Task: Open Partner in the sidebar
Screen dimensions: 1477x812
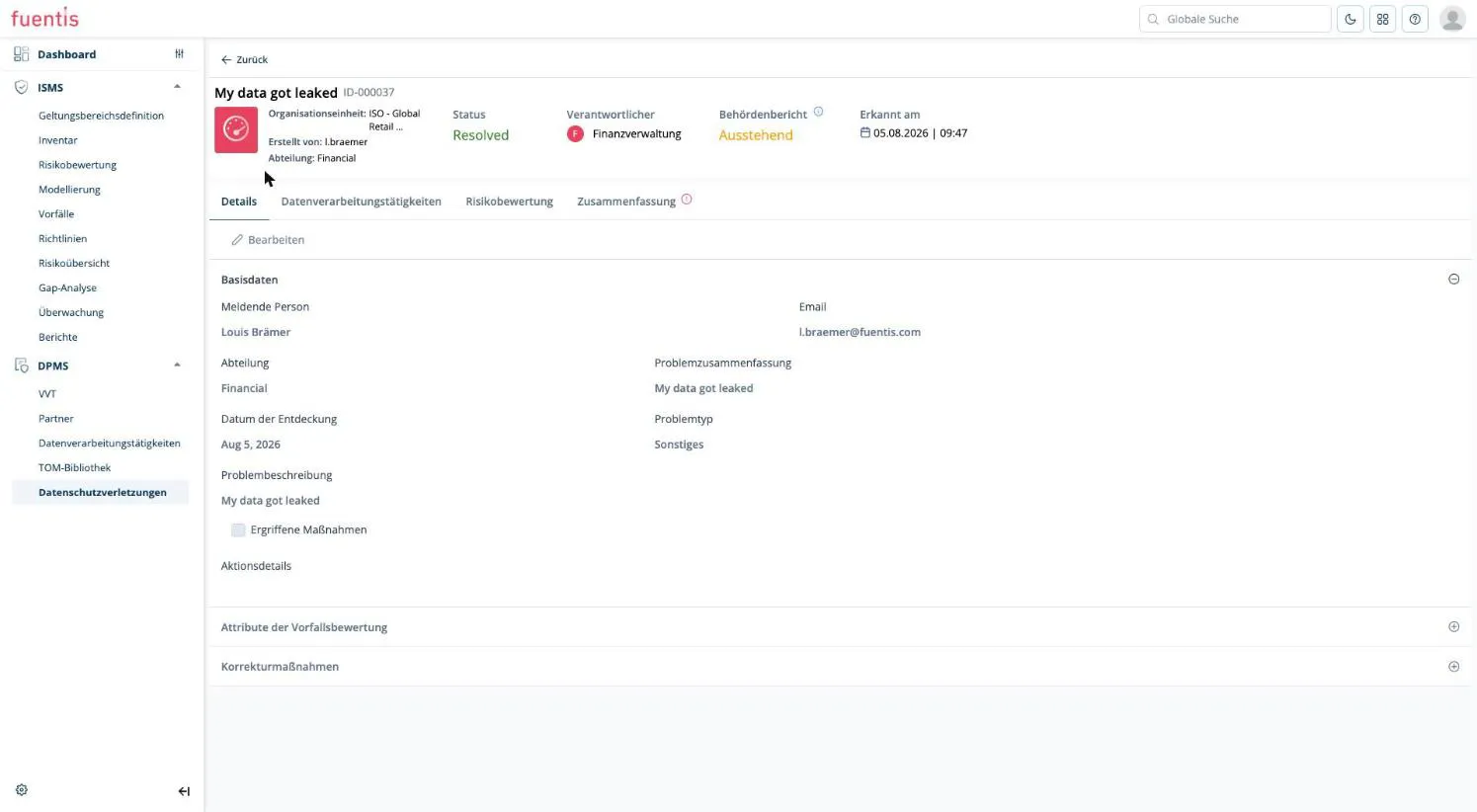Action: click(x=55, y=419)
